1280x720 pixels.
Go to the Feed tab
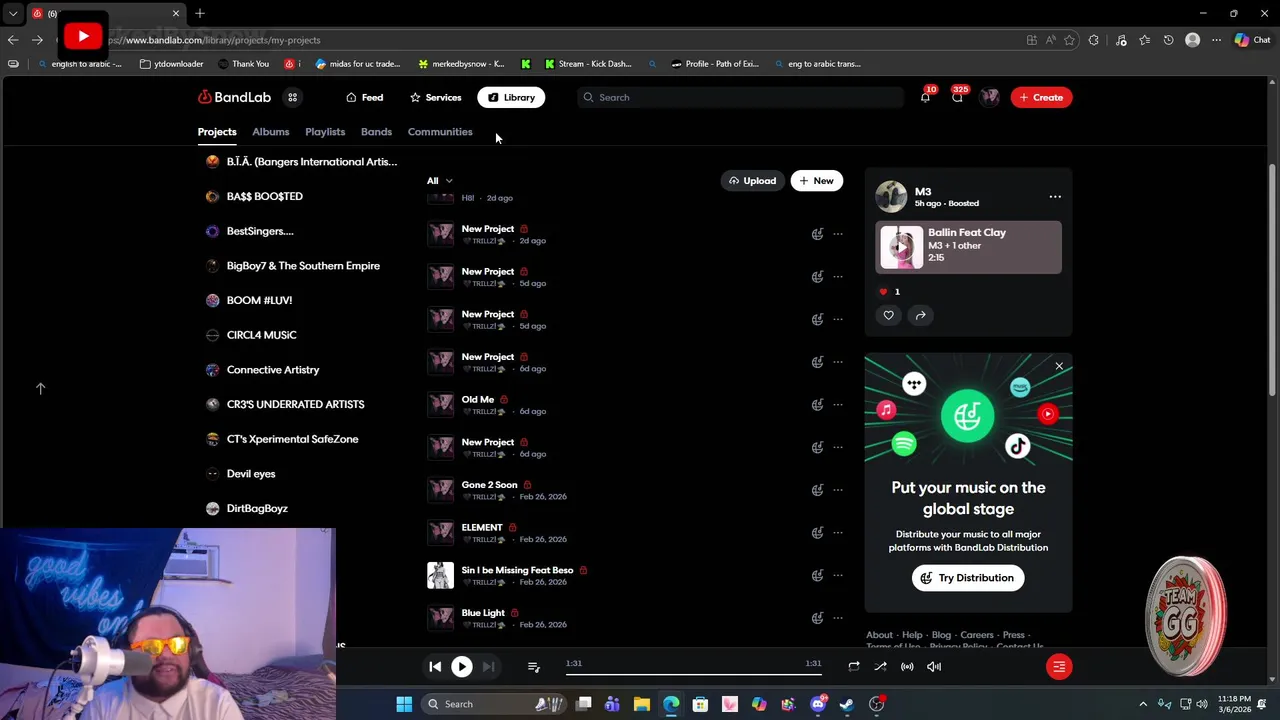(x=364, y=97)
